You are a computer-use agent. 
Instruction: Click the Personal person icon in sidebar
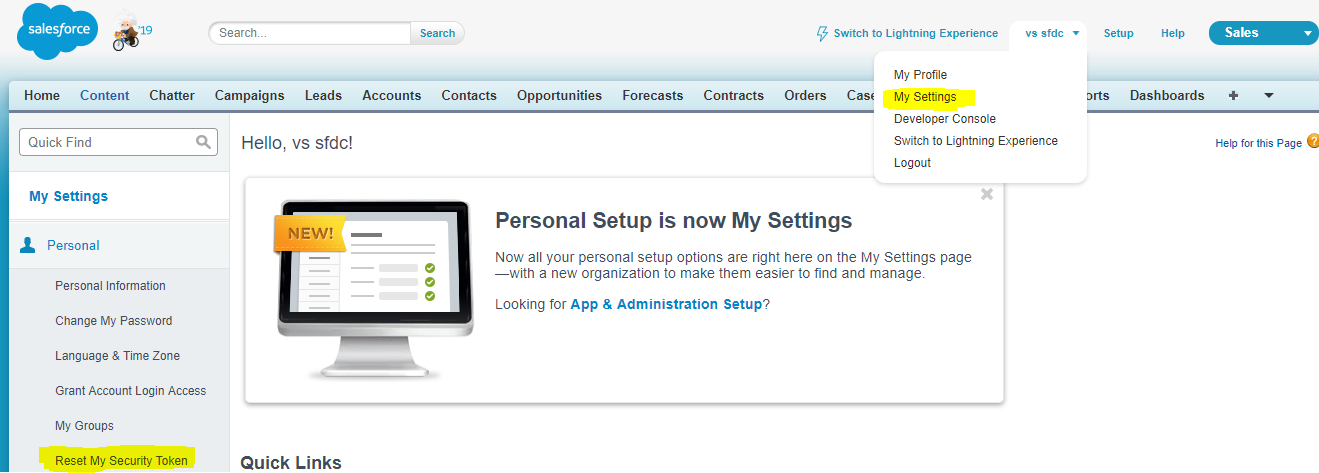click(28, 245)
